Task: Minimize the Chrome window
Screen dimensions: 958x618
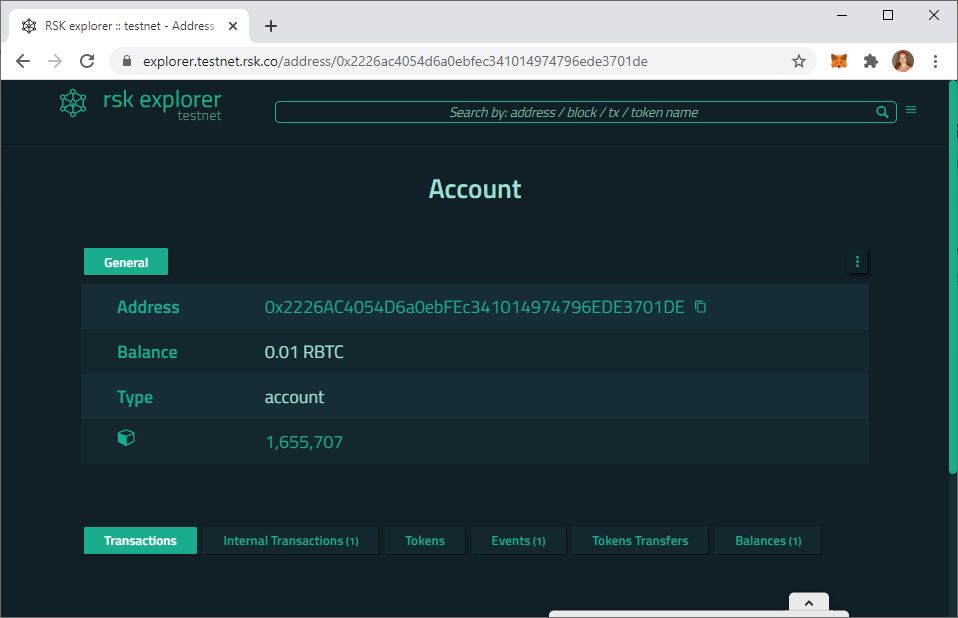Action: (x=842, y=15)
